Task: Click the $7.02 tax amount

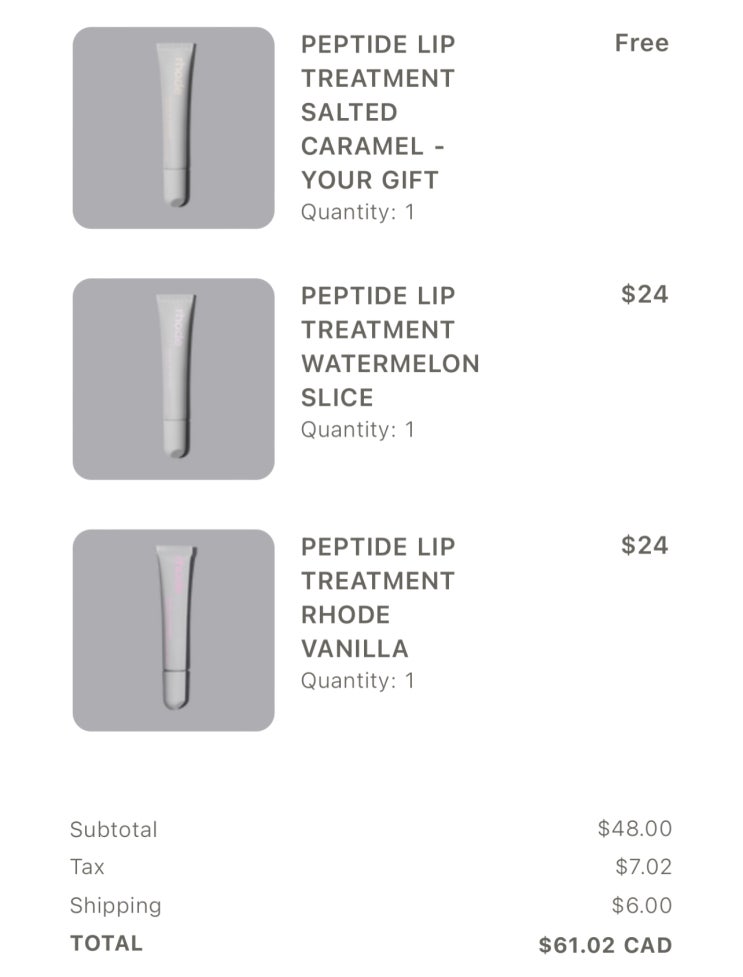Action: tap(643, 867)
